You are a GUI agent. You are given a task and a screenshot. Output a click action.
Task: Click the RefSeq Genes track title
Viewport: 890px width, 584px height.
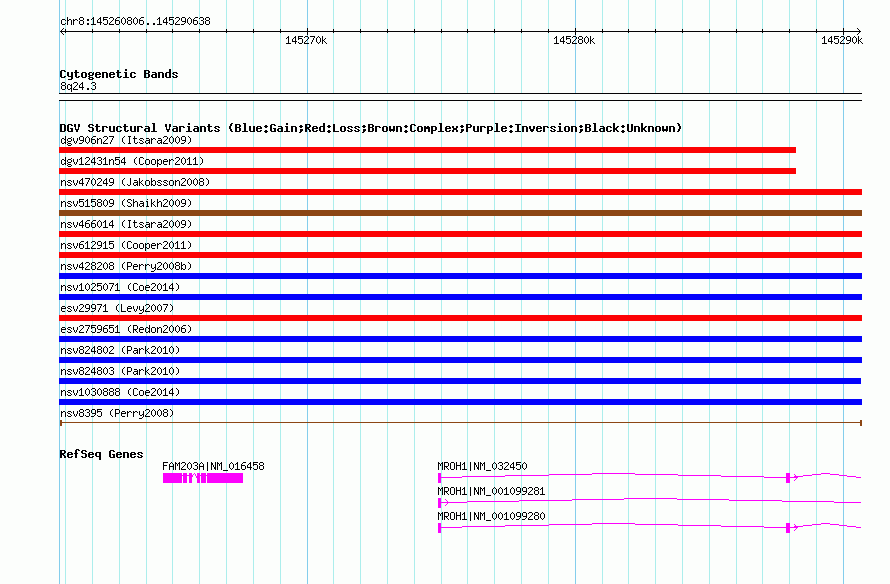point(101,454)
